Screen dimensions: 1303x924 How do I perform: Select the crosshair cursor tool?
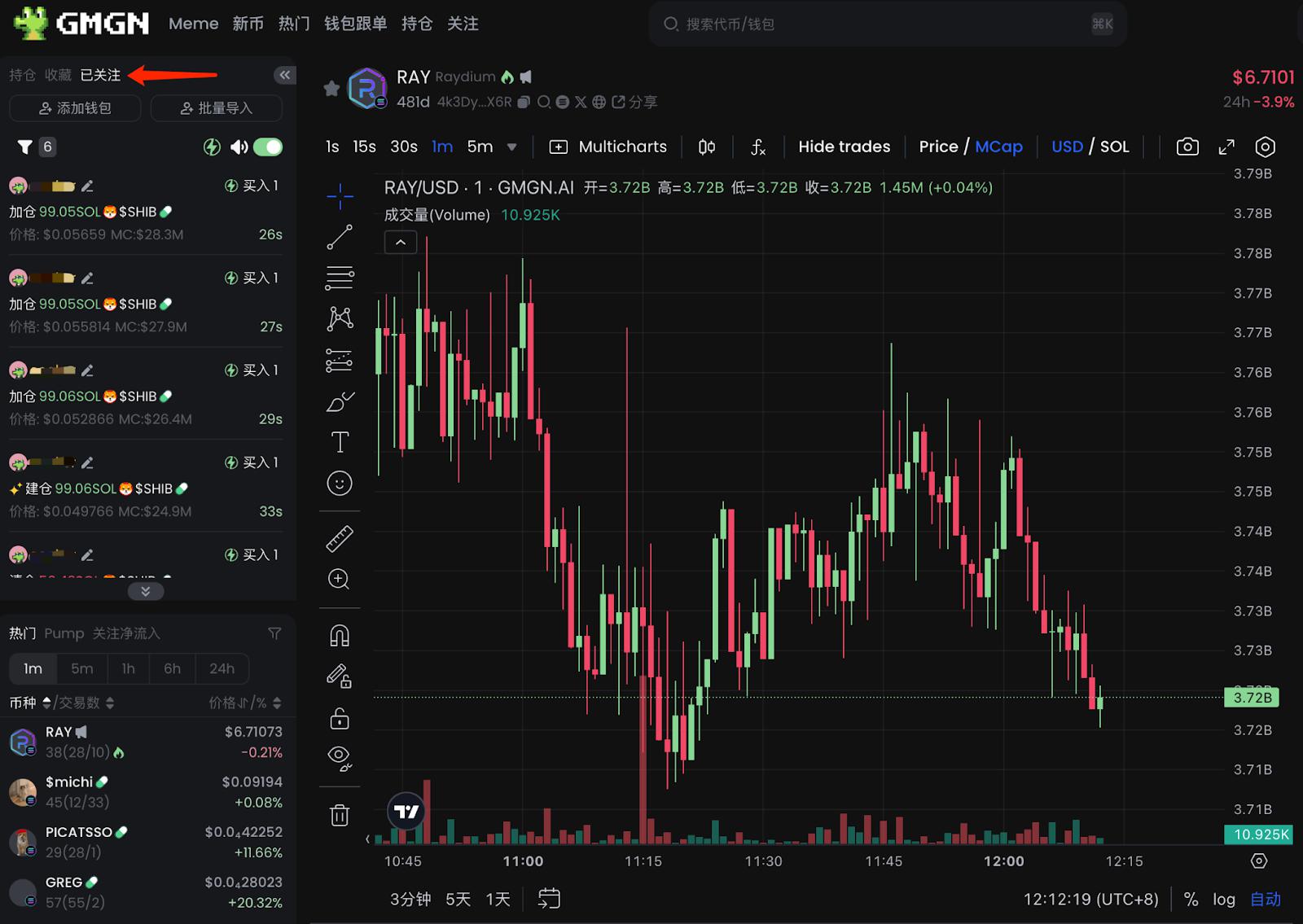[x=340, y=196]
